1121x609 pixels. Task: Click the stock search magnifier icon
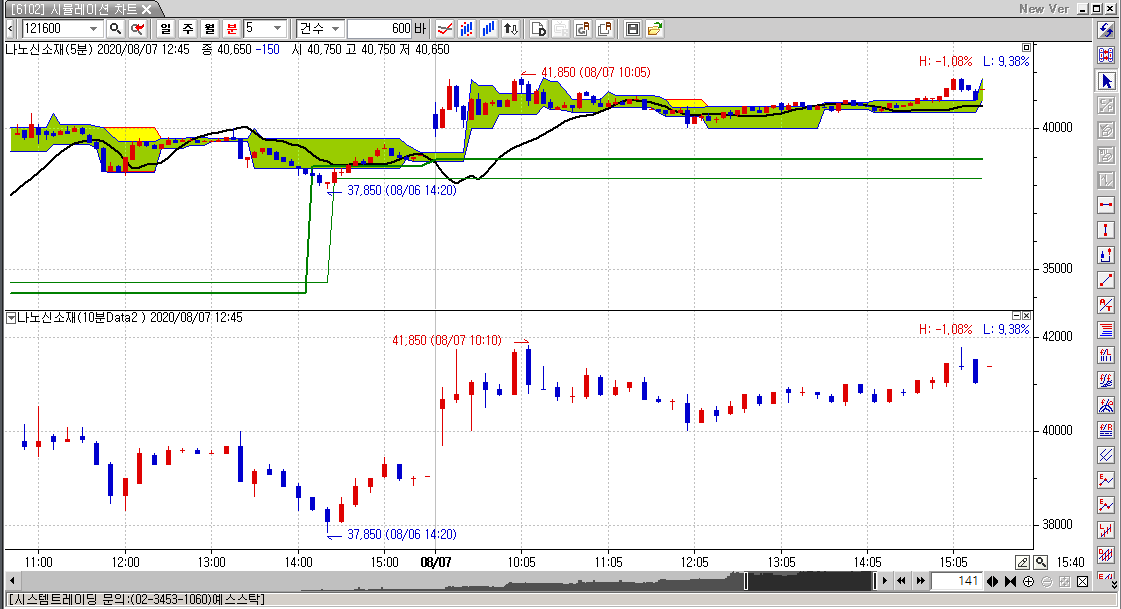(115, 29)
